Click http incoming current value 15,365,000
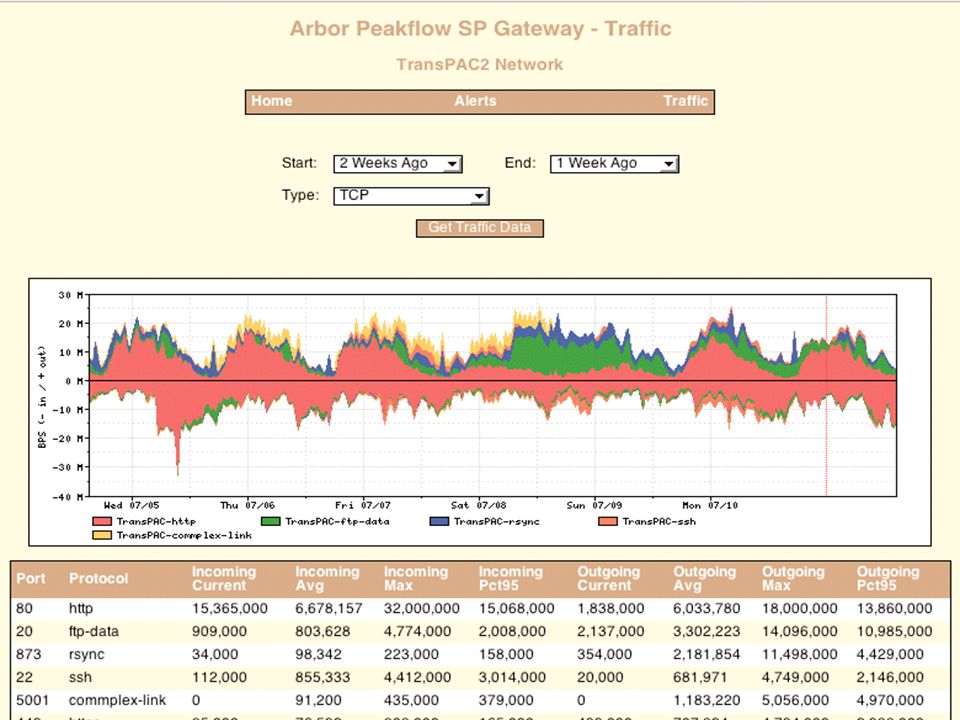 coord(230,609)
